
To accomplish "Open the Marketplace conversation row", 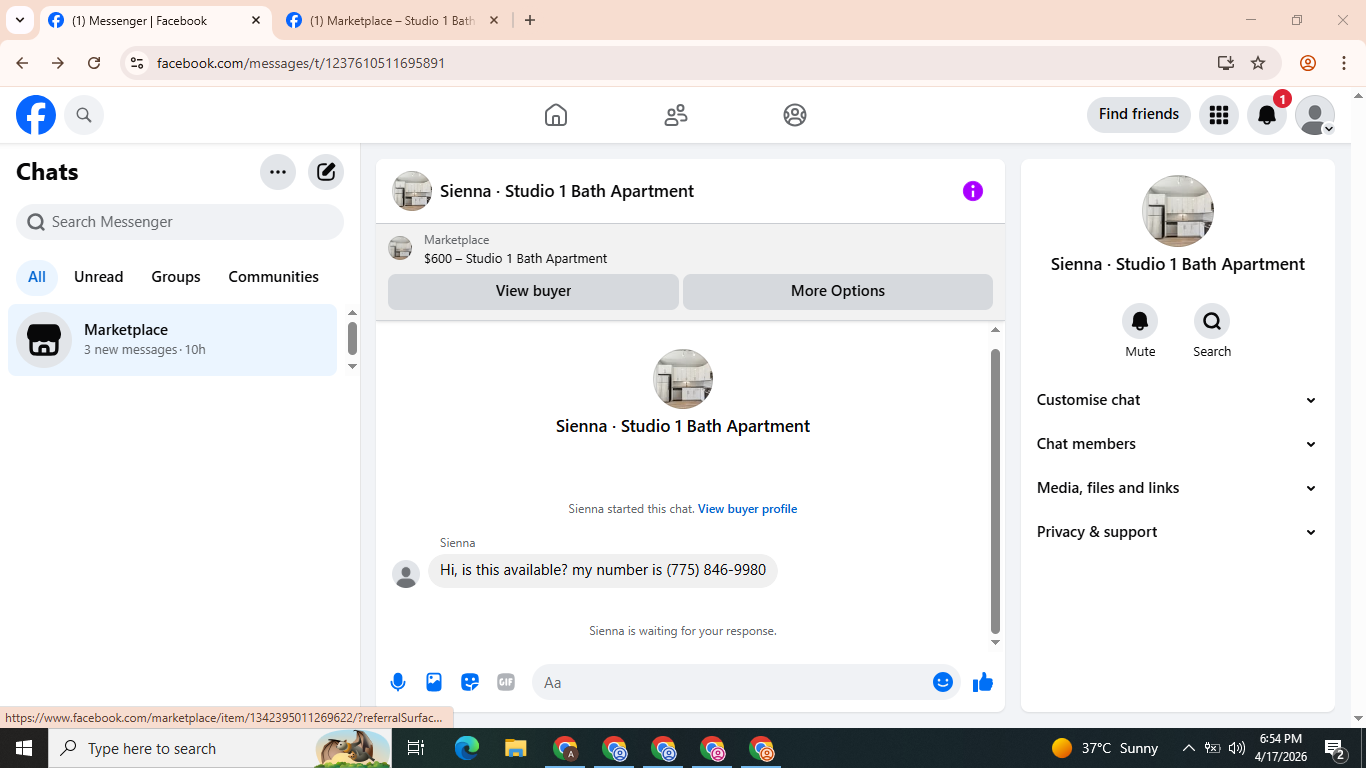I will pos(173,340).
